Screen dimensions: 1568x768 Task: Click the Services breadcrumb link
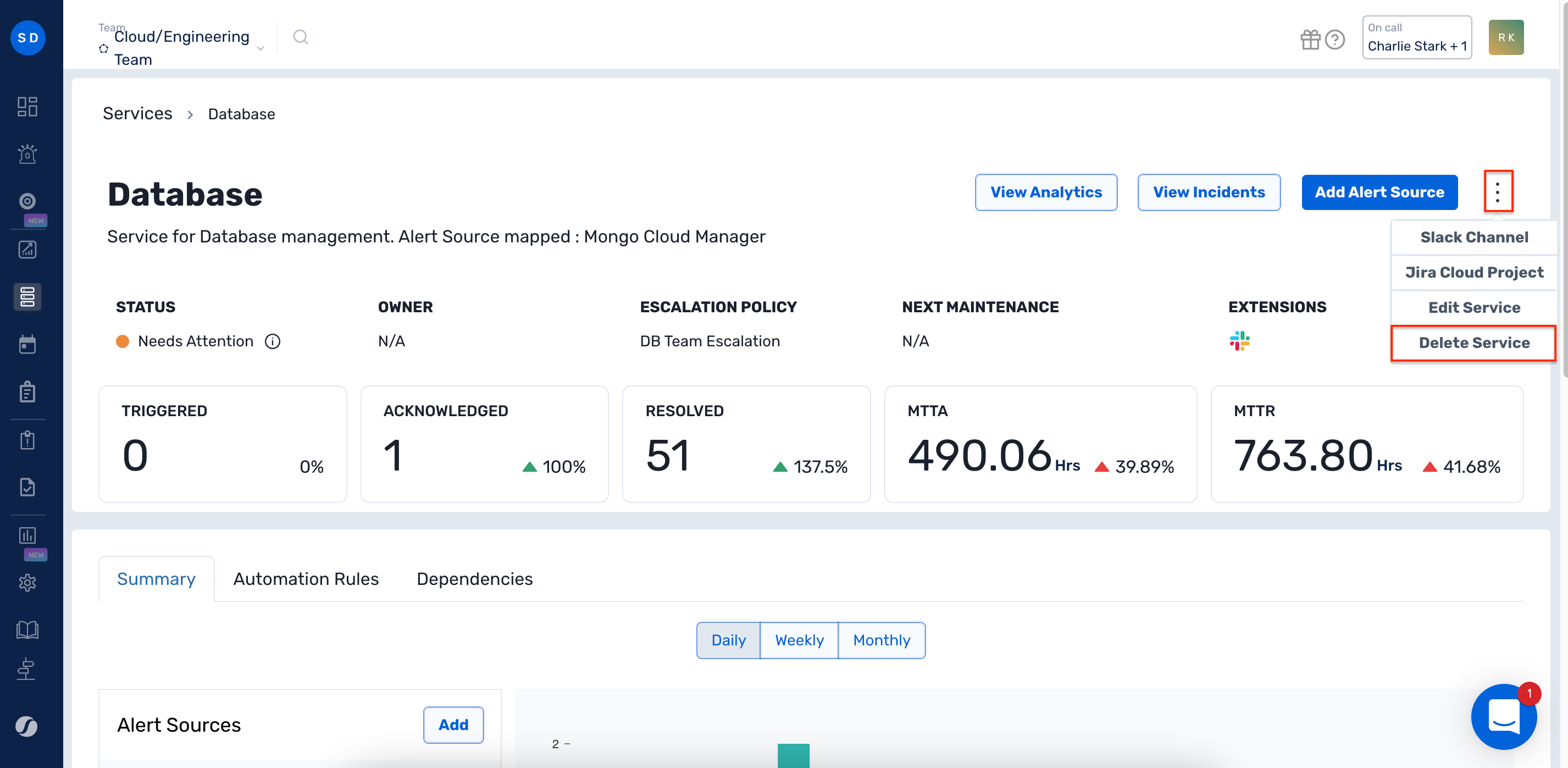pos(137,114)
